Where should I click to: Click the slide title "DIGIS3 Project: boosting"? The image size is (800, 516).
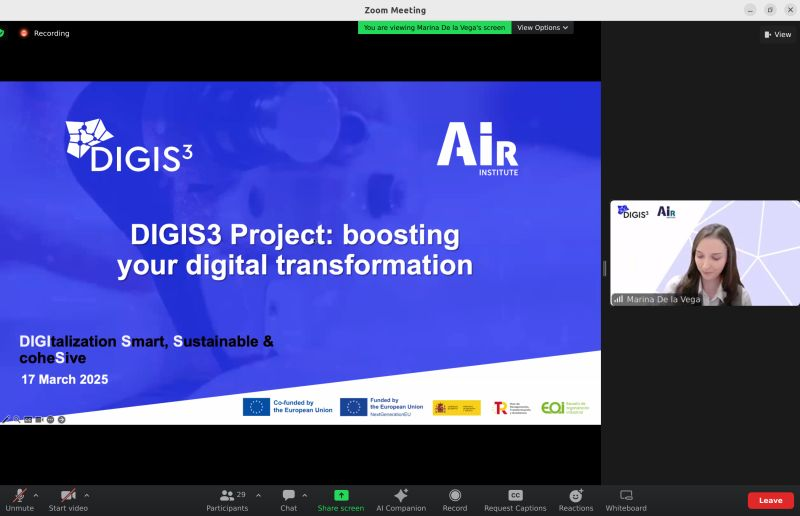(x=295, y=235)
